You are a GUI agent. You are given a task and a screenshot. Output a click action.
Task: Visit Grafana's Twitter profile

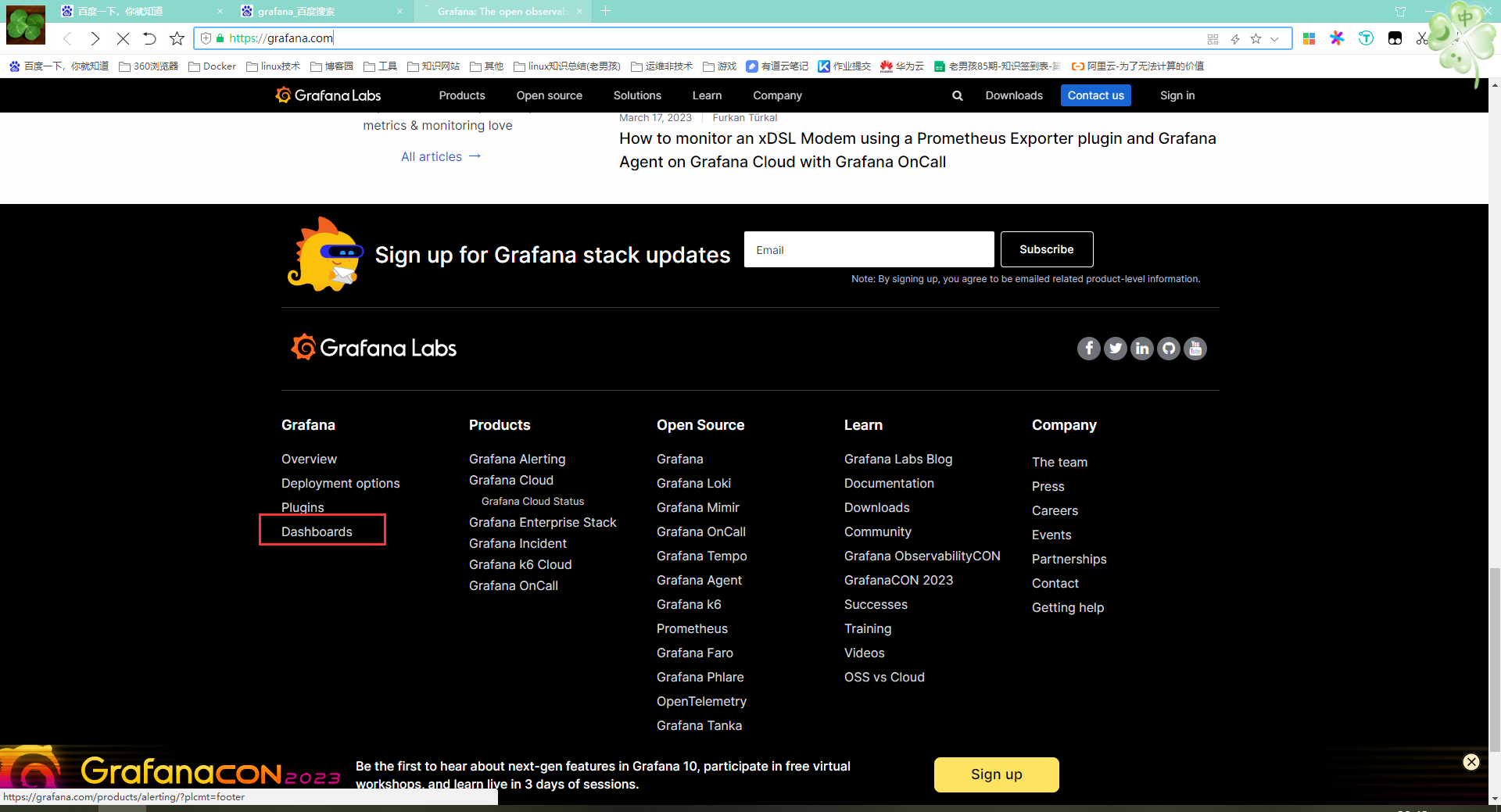point(1116,349)
